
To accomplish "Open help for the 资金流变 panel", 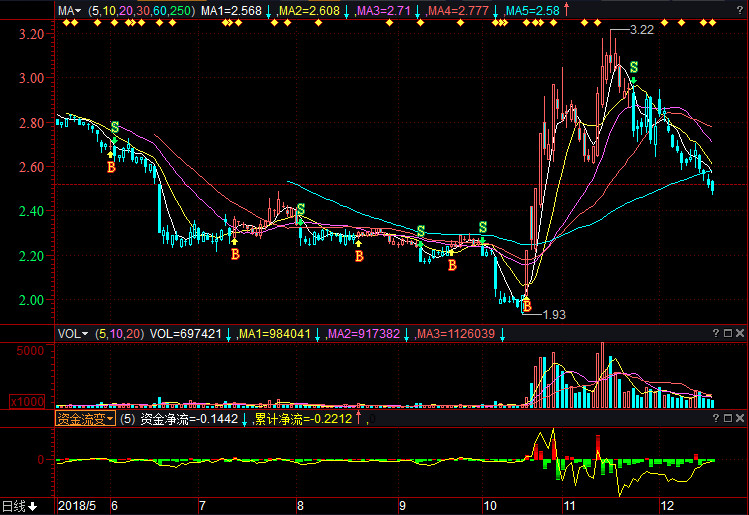I will (716, 418).
